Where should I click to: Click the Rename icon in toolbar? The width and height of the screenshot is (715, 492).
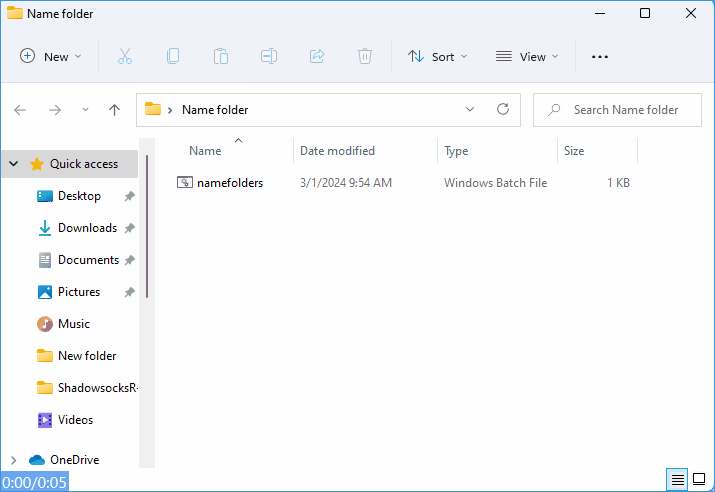pos(269,57)
